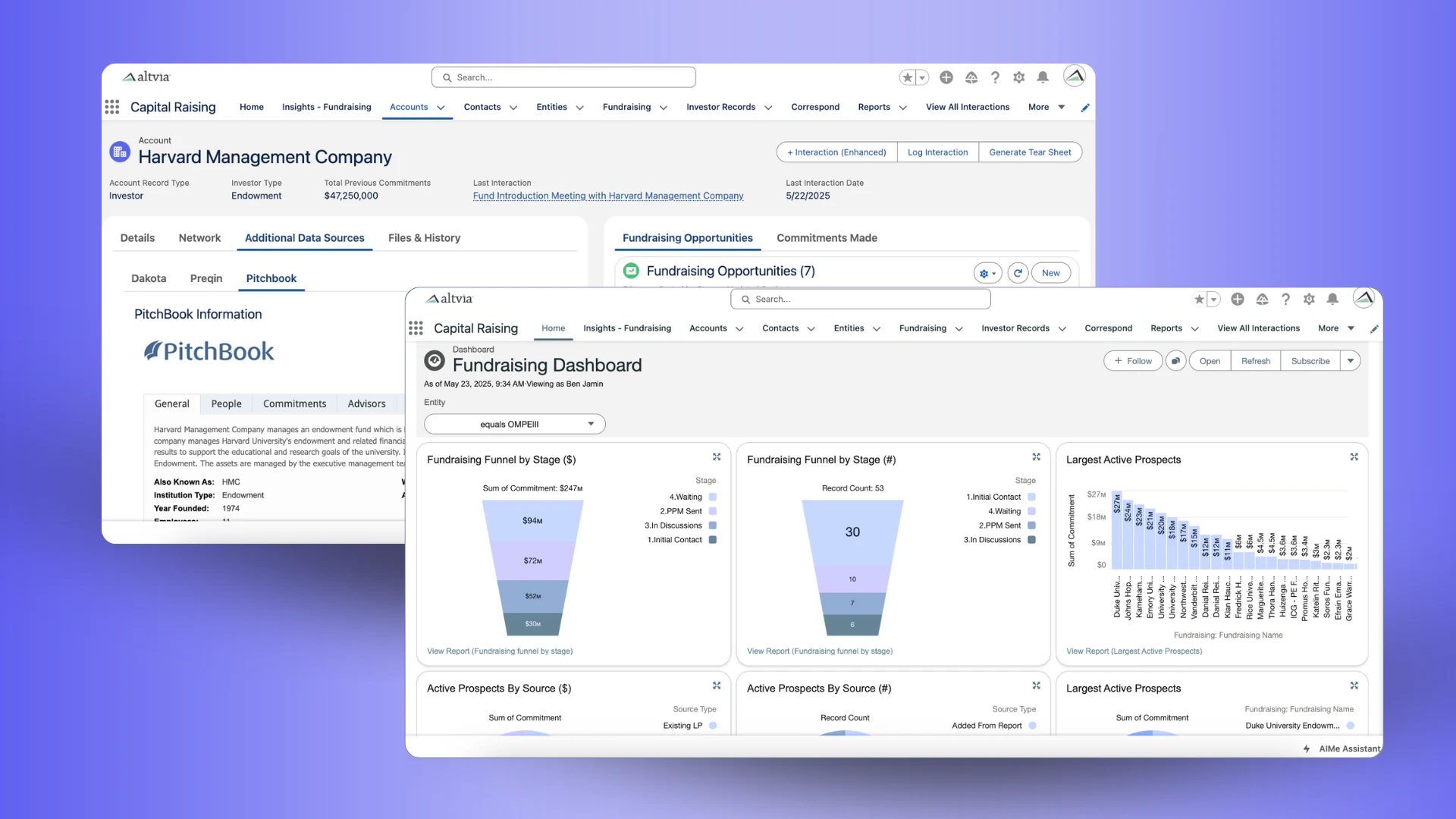Refresh the Fundraising Opportunities list

[1018, 273]
